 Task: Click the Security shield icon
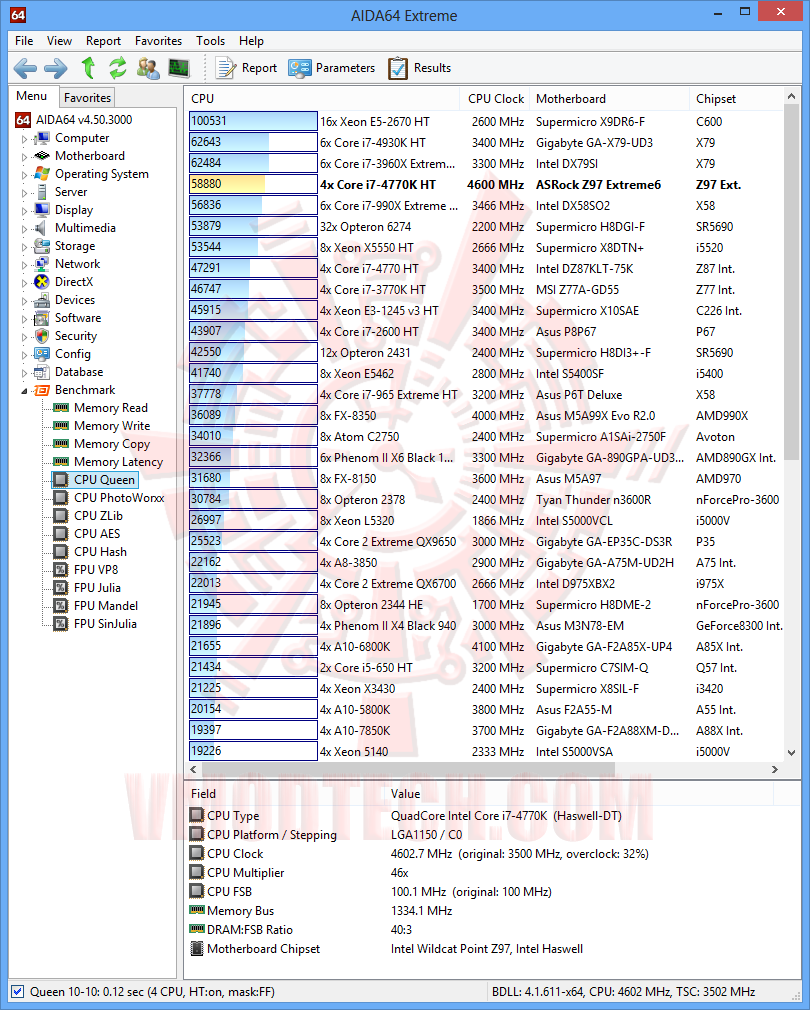click(x=42, y=336)
